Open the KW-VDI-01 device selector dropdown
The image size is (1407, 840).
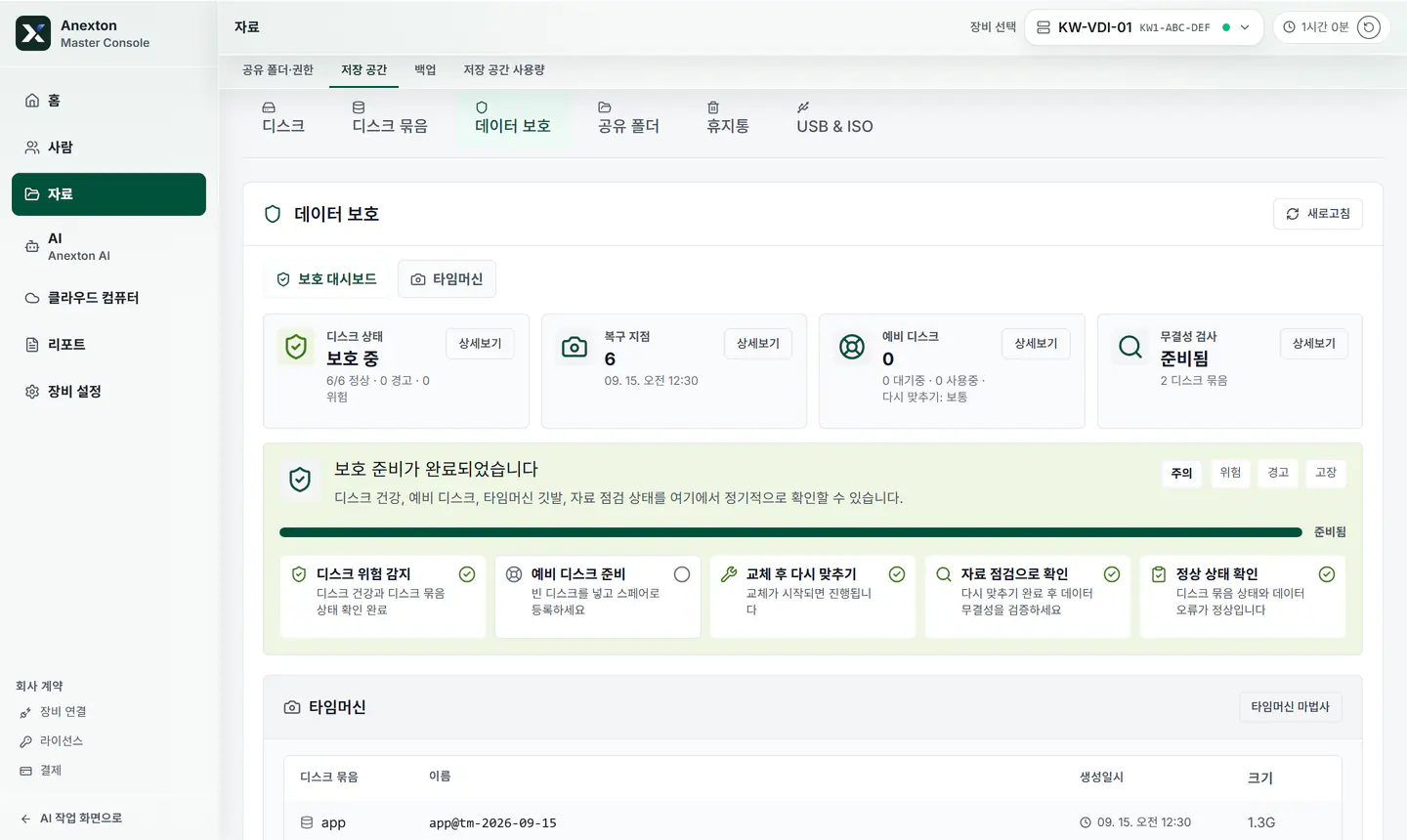(x=1143, y=27)
